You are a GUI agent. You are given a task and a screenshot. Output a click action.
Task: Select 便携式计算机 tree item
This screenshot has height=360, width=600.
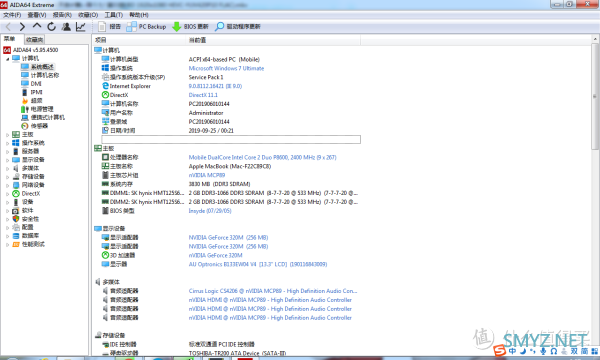pyautogui.click(x=47, y=117)
